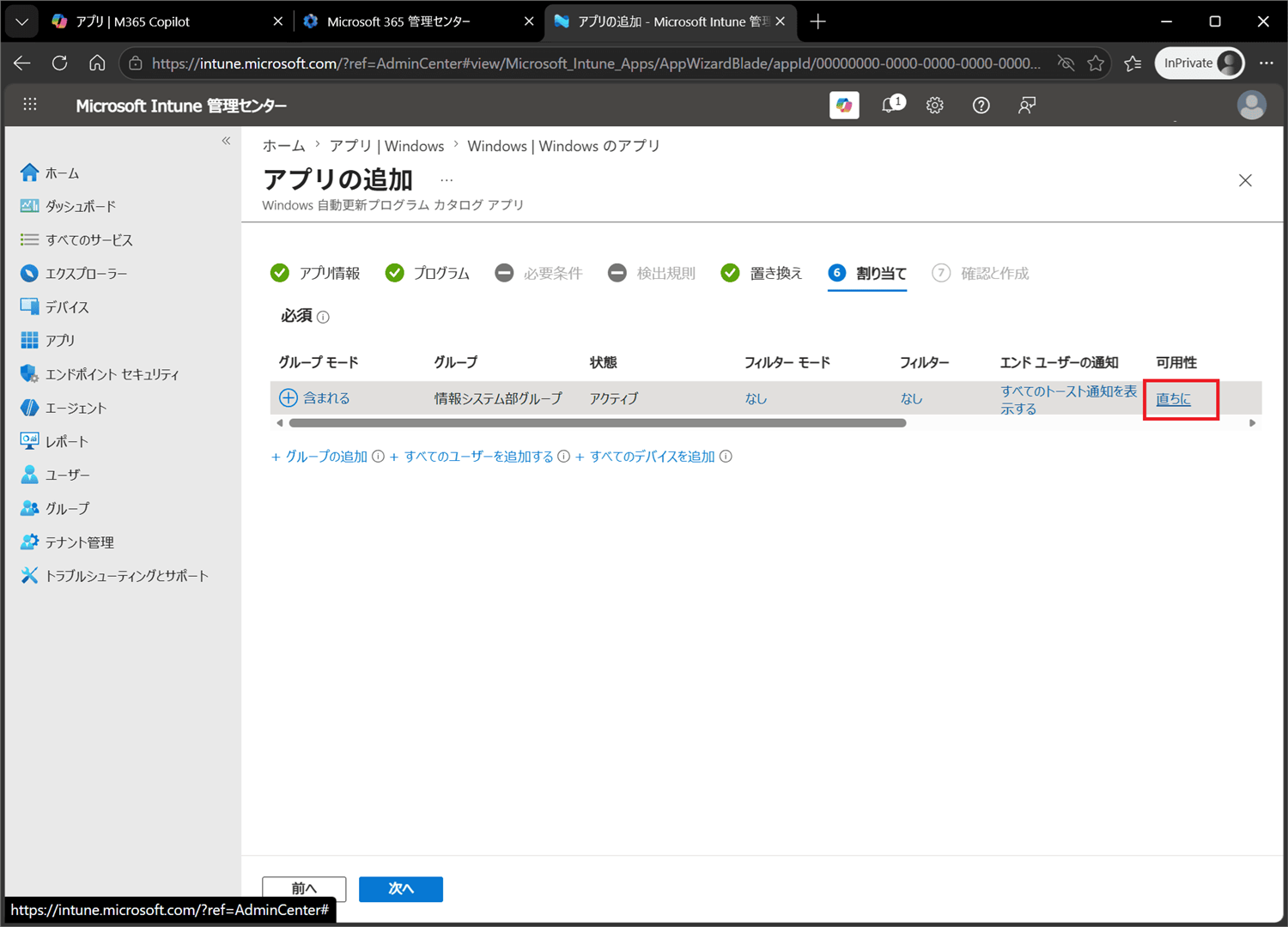
Task: Click the browser home button
Action: click(97, 63)
